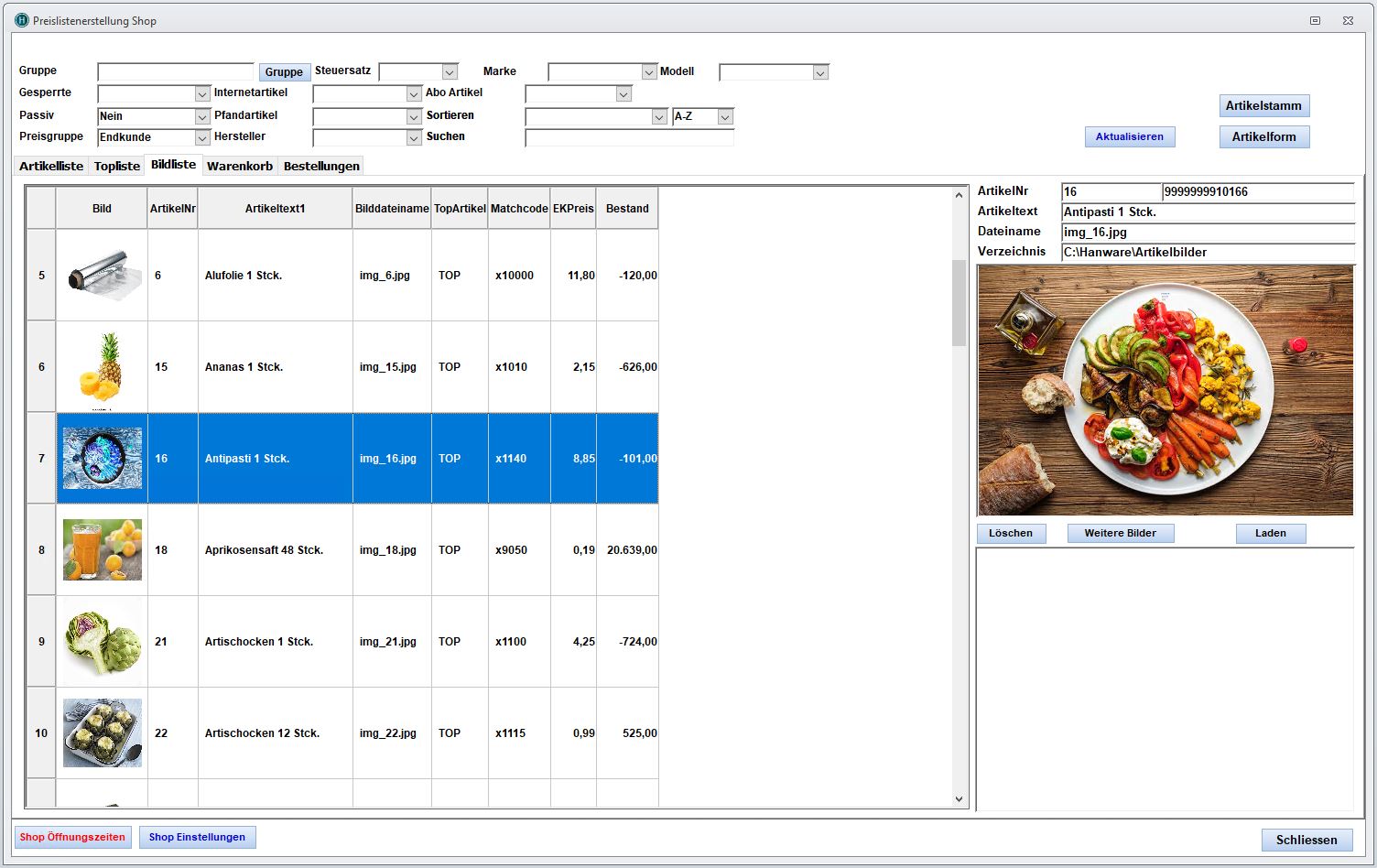Click the Suchen search input field
This screenshot has width=1377, height=868.
point(629,137)
